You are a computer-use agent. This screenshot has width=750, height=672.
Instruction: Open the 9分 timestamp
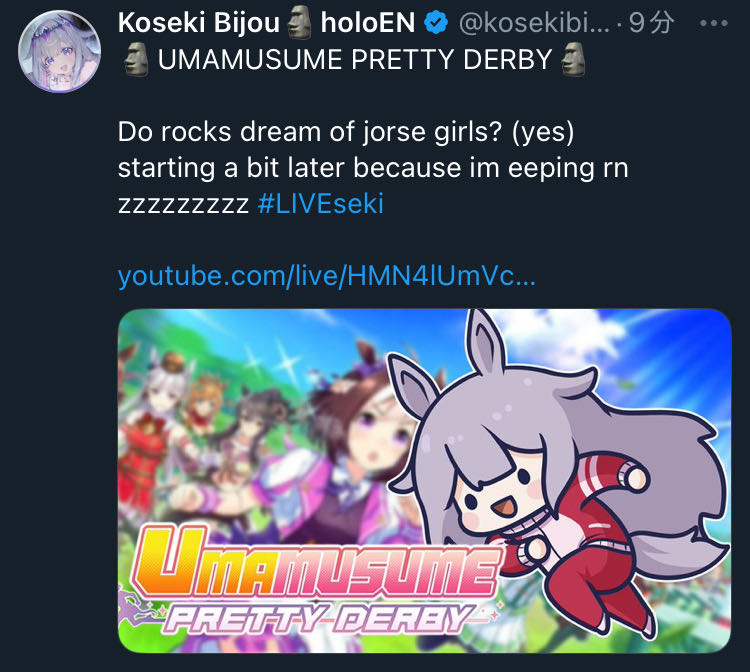click(x=651, y=22)
